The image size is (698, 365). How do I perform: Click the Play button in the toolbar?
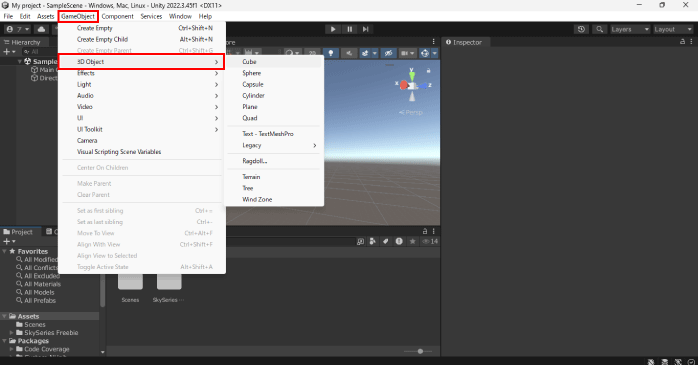pos(333,29)
